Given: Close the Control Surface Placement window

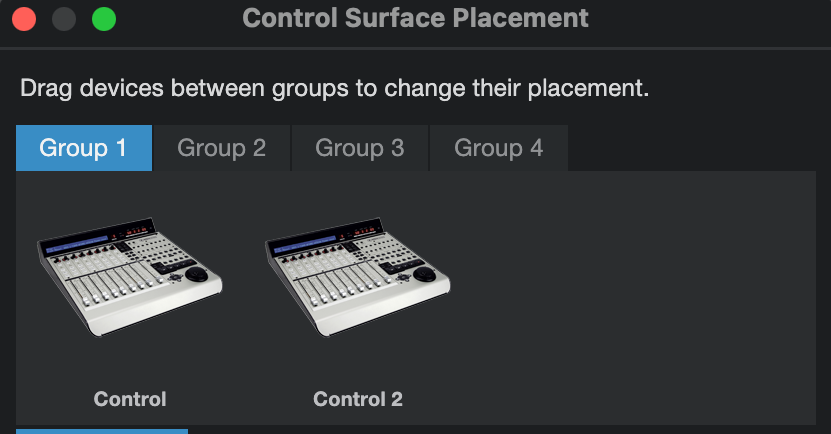Looking at the screenshot, I should [24, 18].
